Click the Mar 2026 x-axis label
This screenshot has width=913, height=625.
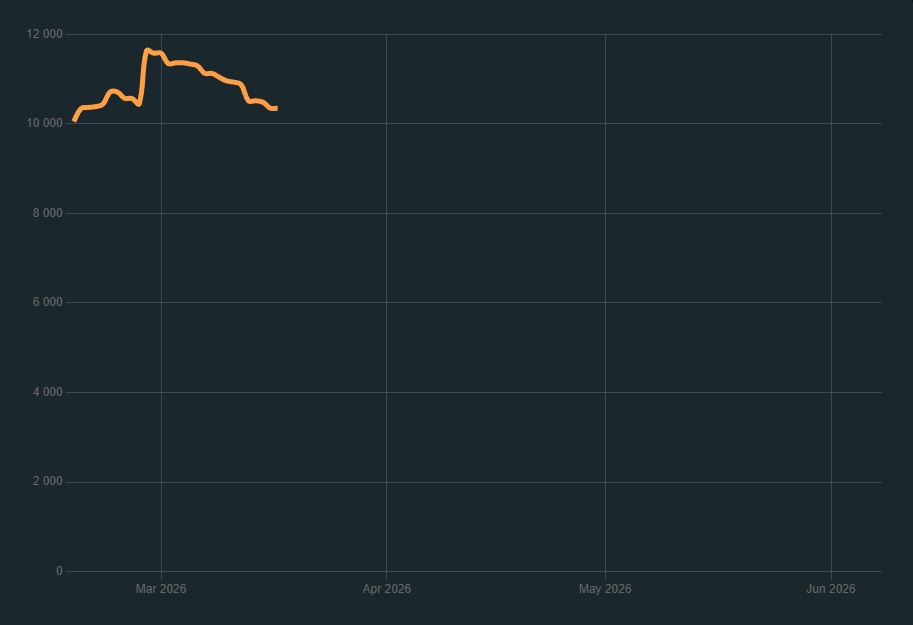pos(161,589)
